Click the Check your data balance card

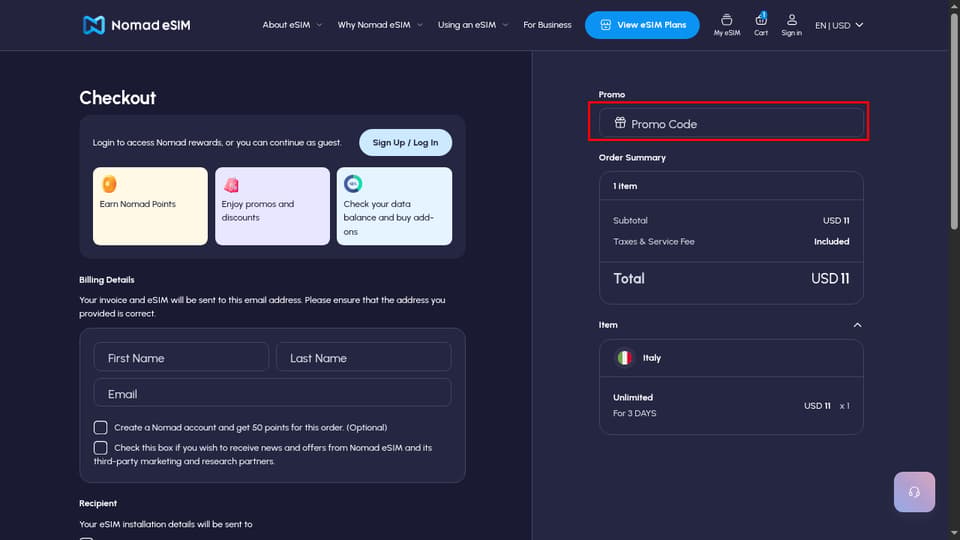point(394,206)
